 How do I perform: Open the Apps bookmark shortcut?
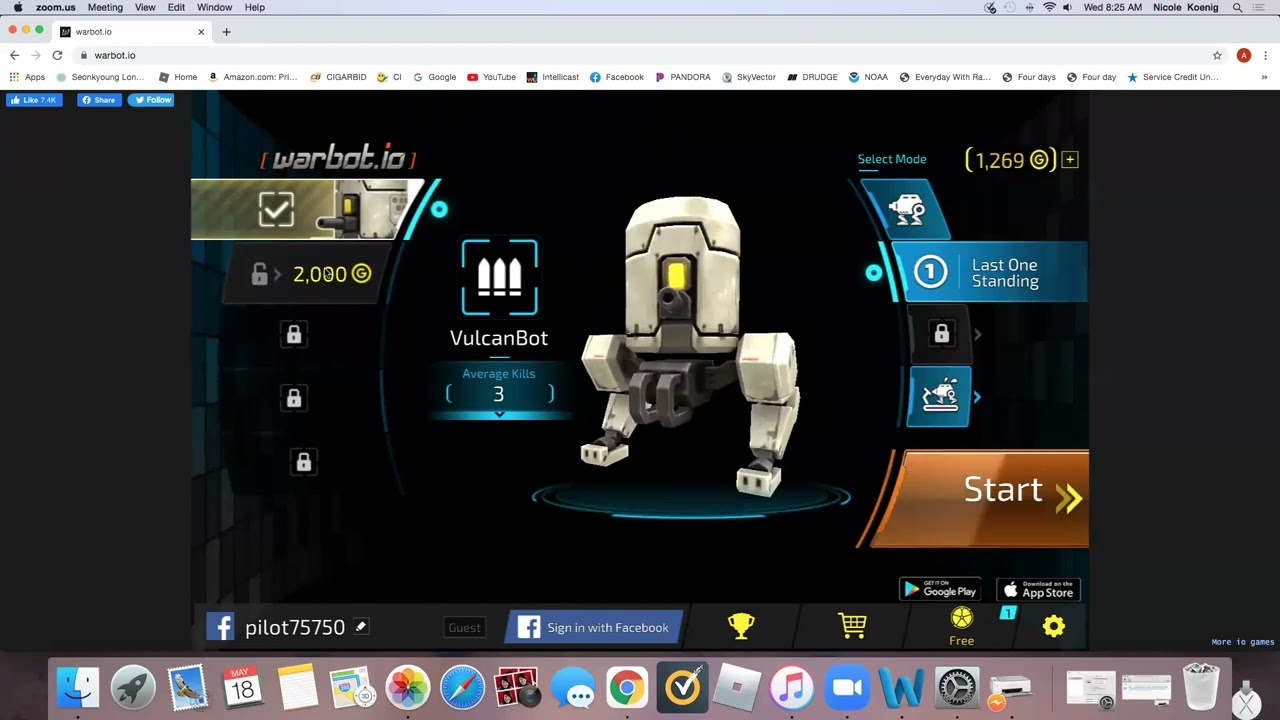tap(27, 77)
